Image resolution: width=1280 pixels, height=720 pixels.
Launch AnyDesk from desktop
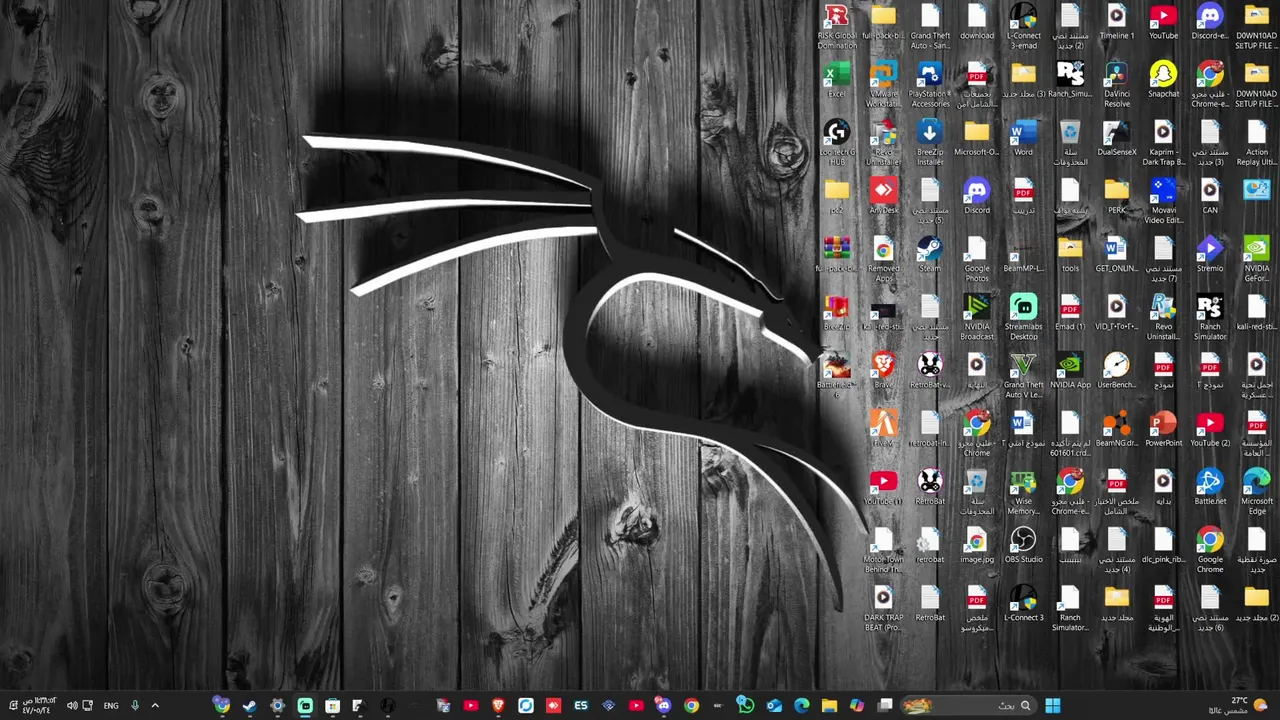tap(883, 196)
